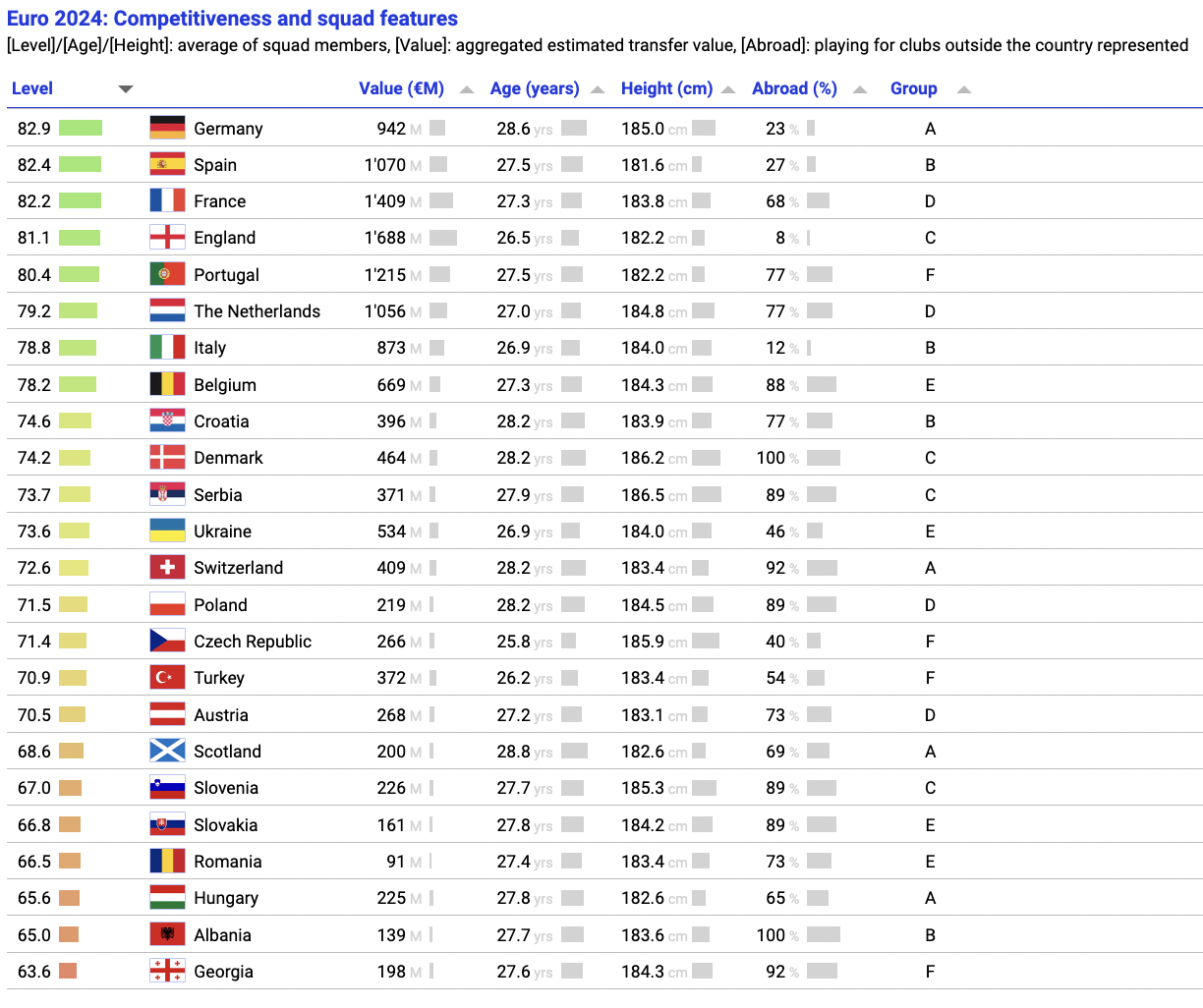Select the Group column header
The height and width of the screenshot is (1008, 1203).
point(914,88)
